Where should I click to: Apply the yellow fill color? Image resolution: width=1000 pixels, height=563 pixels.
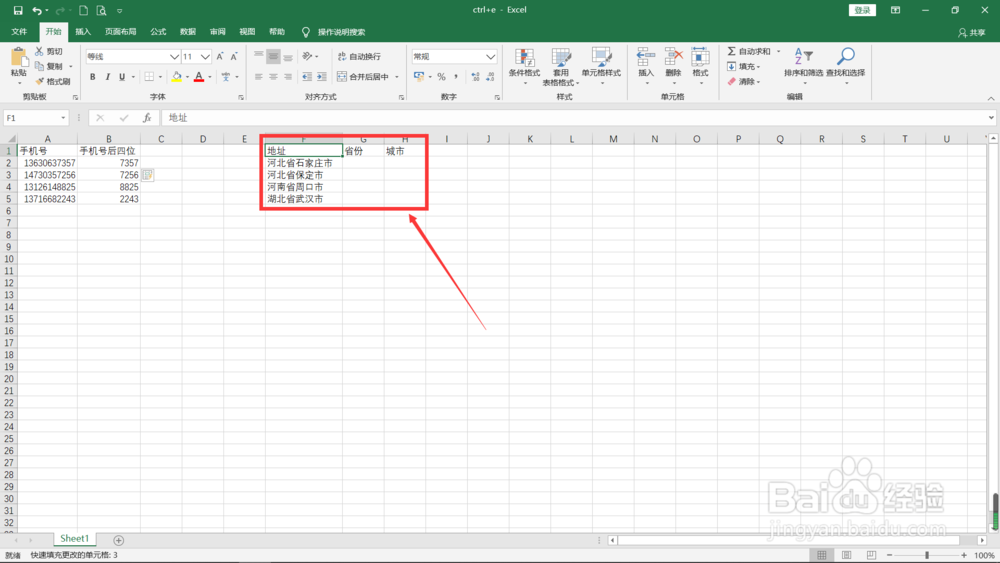177,77
